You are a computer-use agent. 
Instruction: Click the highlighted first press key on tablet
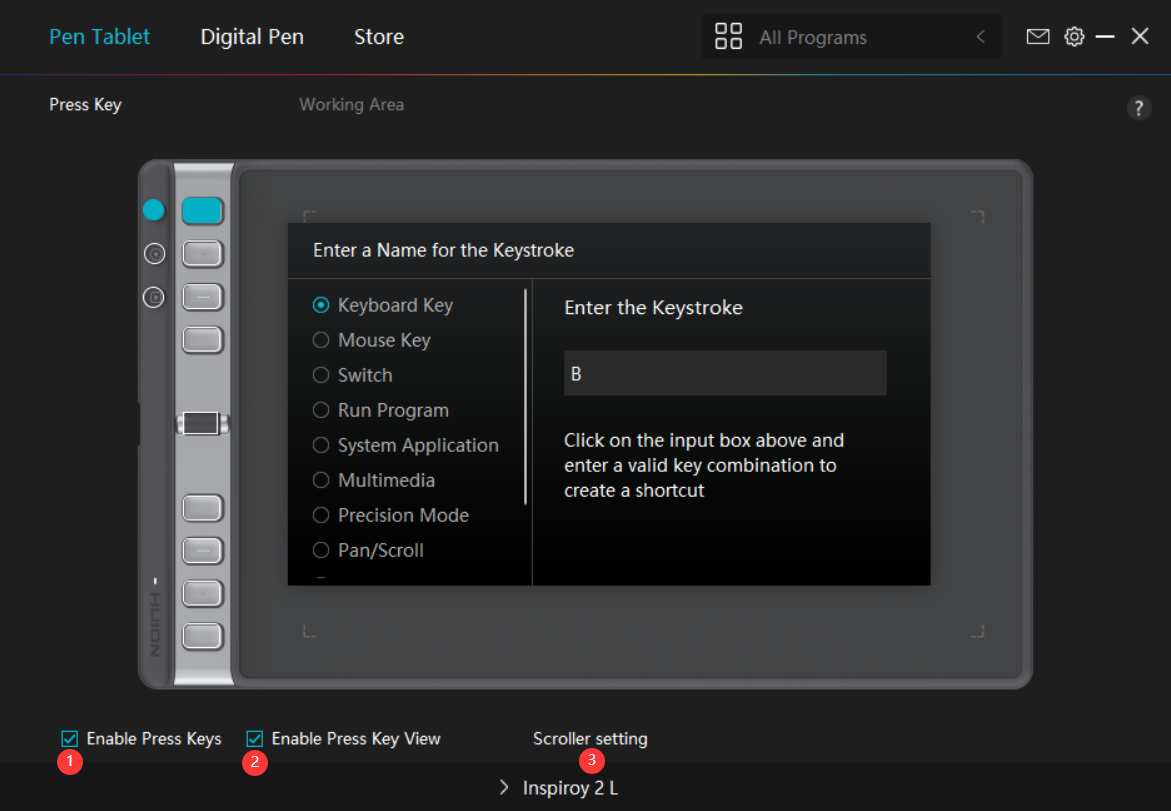(x=202, y=210)
